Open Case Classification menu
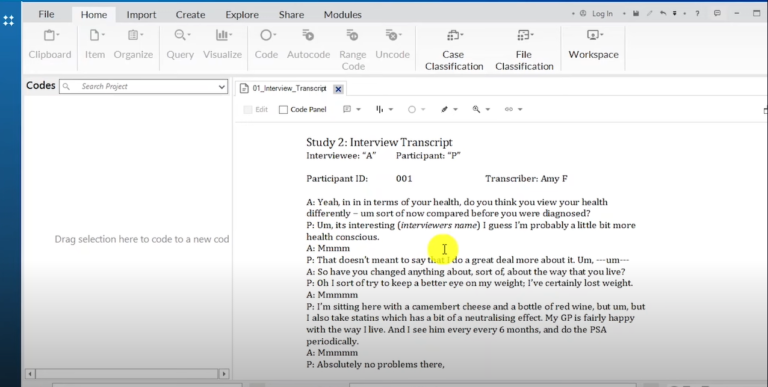 pos(454,50)
